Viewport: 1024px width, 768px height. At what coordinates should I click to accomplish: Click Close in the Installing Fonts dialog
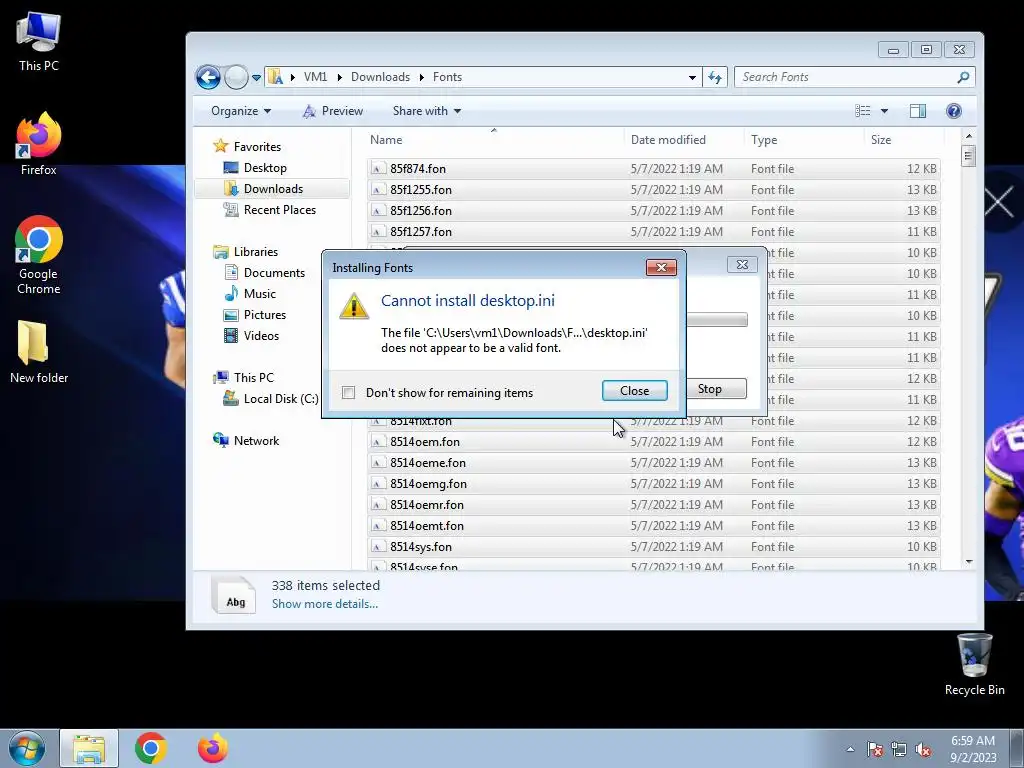(x=635, y=391)
